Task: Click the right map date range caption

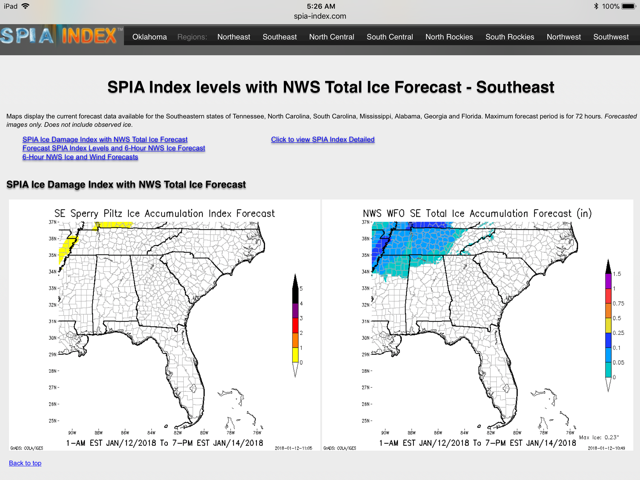Action: pos(478,443)
